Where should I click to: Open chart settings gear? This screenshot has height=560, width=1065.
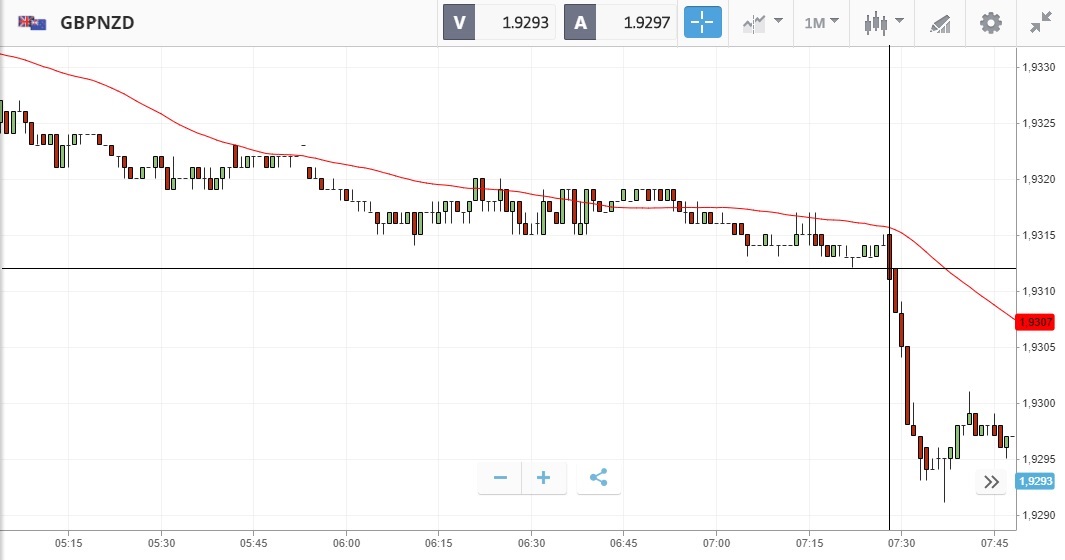pyautogui.click(x=990, y=22)
